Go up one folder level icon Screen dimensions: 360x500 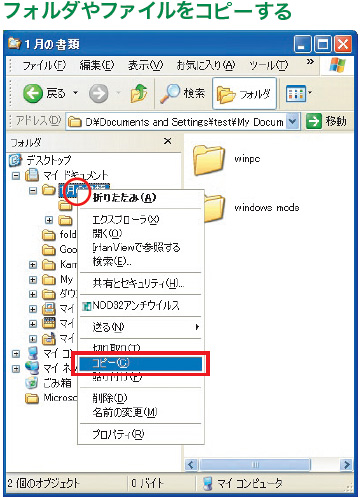139,93
